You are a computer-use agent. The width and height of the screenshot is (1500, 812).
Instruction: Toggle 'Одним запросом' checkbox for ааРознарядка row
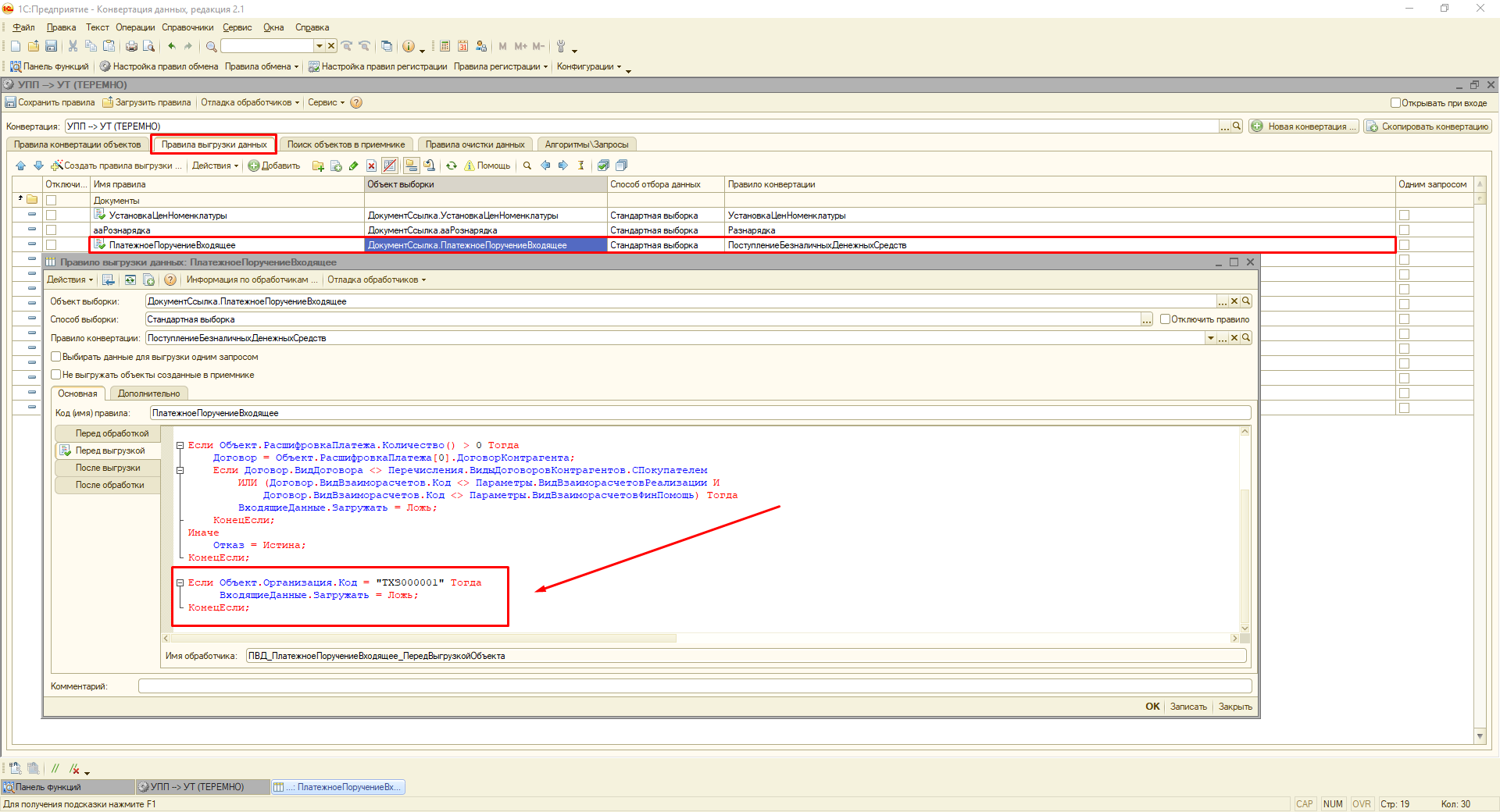pyautogui.click(x=1404, y=230)
